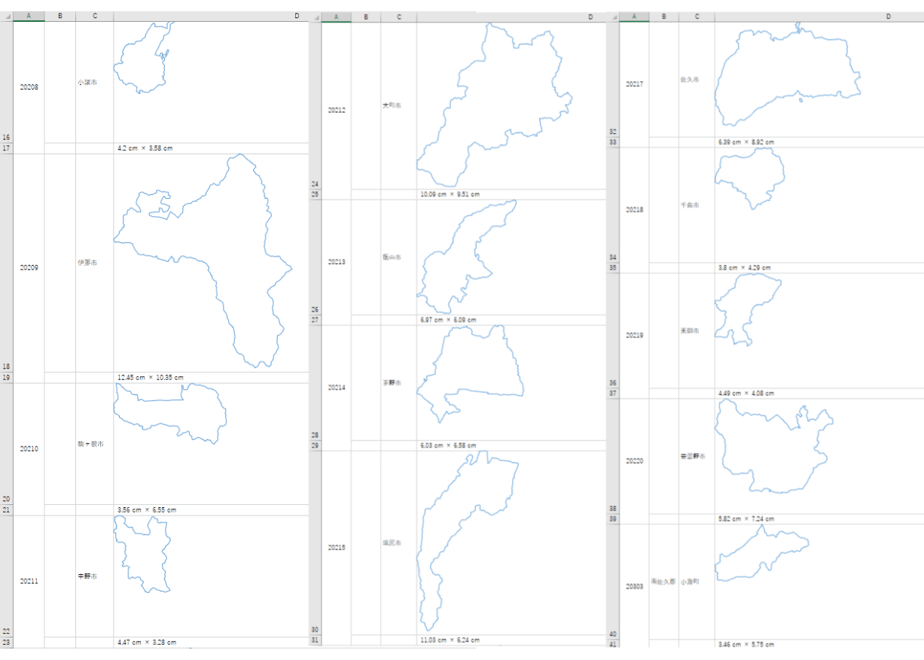Click column A header above cell 20208

(29, 16)
